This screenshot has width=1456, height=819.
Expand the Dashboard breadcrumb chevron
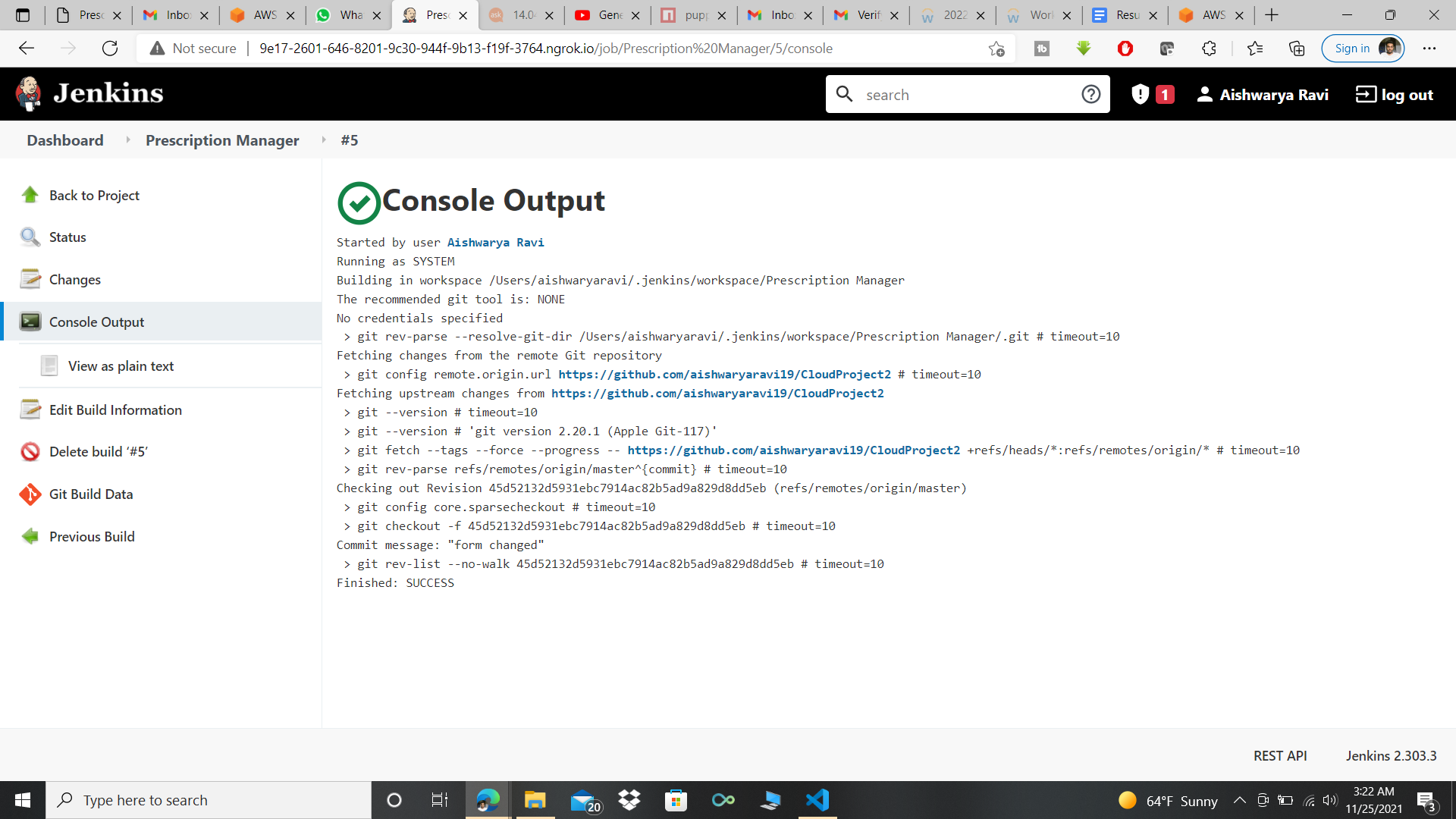click(127, 140)
